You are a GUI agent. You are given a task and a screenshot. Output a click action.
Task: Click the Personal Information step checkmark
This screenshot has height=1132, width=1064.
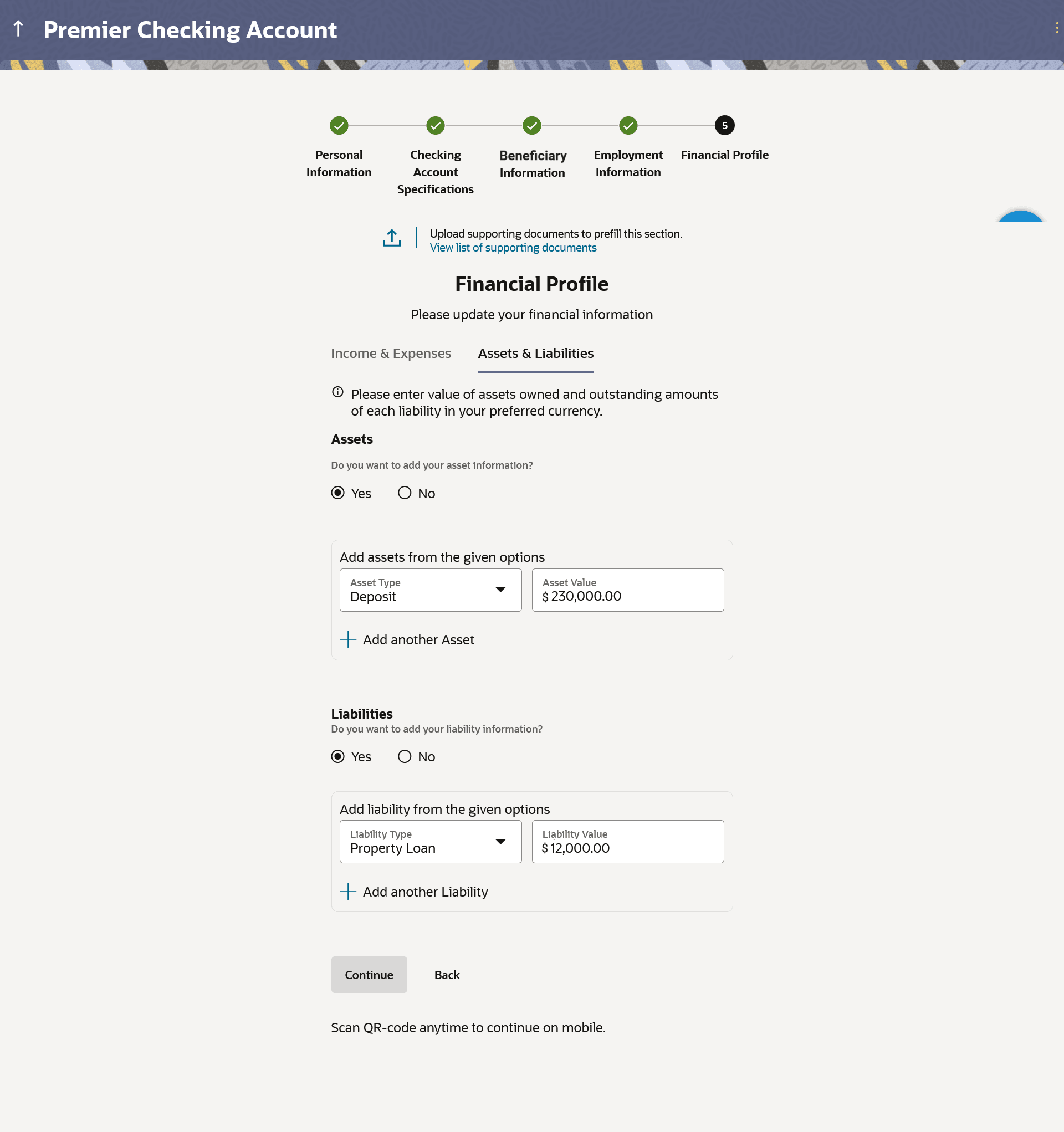(339, 125)
